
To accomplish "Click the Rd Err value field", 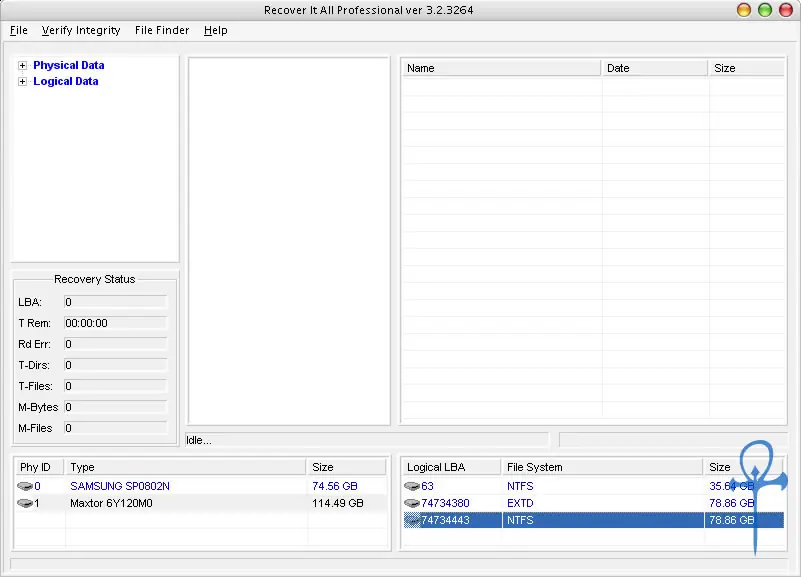I will tap(115, 344).
